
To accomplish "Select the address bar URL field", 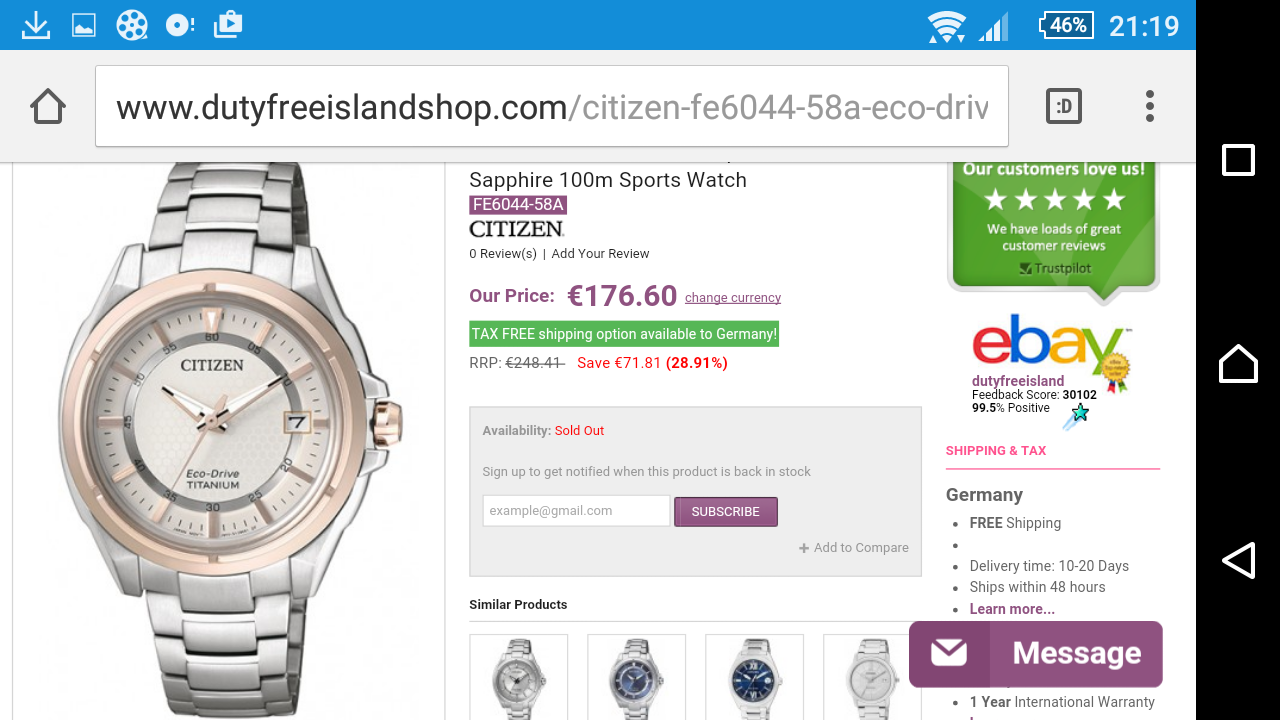I will (552, 106).
